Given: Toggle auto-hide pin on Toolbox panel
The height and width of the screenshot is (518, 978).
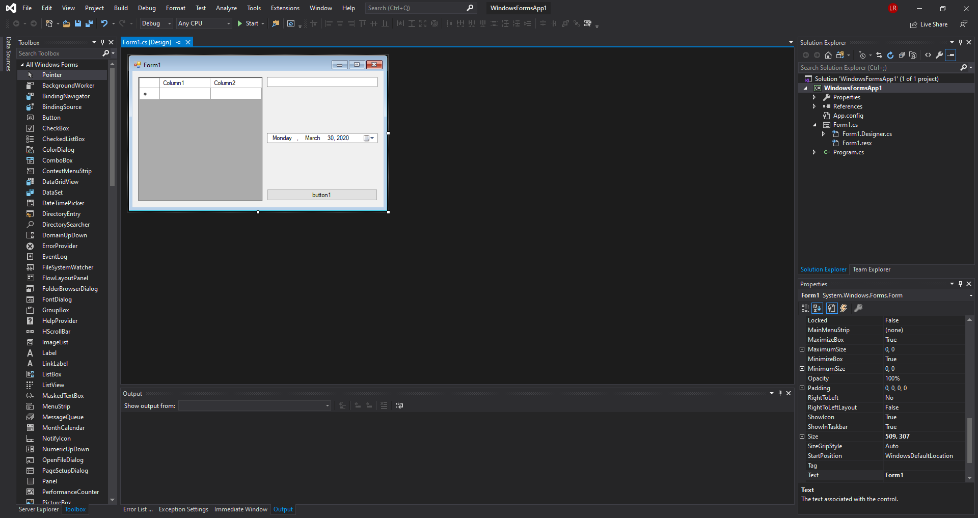Looking at the screenshot, I should point(104,42).
